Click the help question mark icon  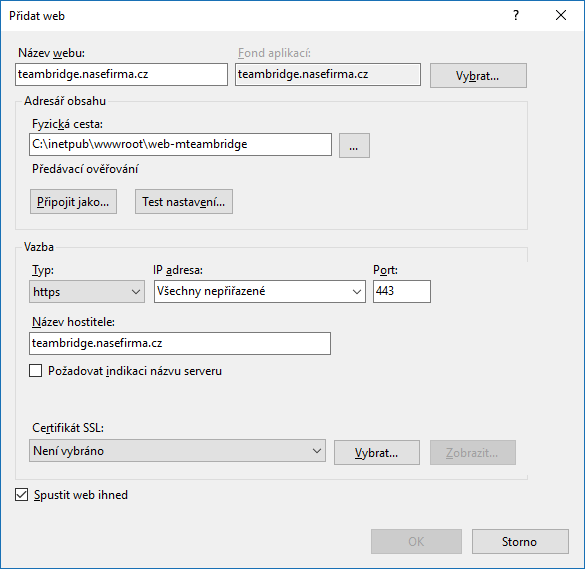coord(516,15)
